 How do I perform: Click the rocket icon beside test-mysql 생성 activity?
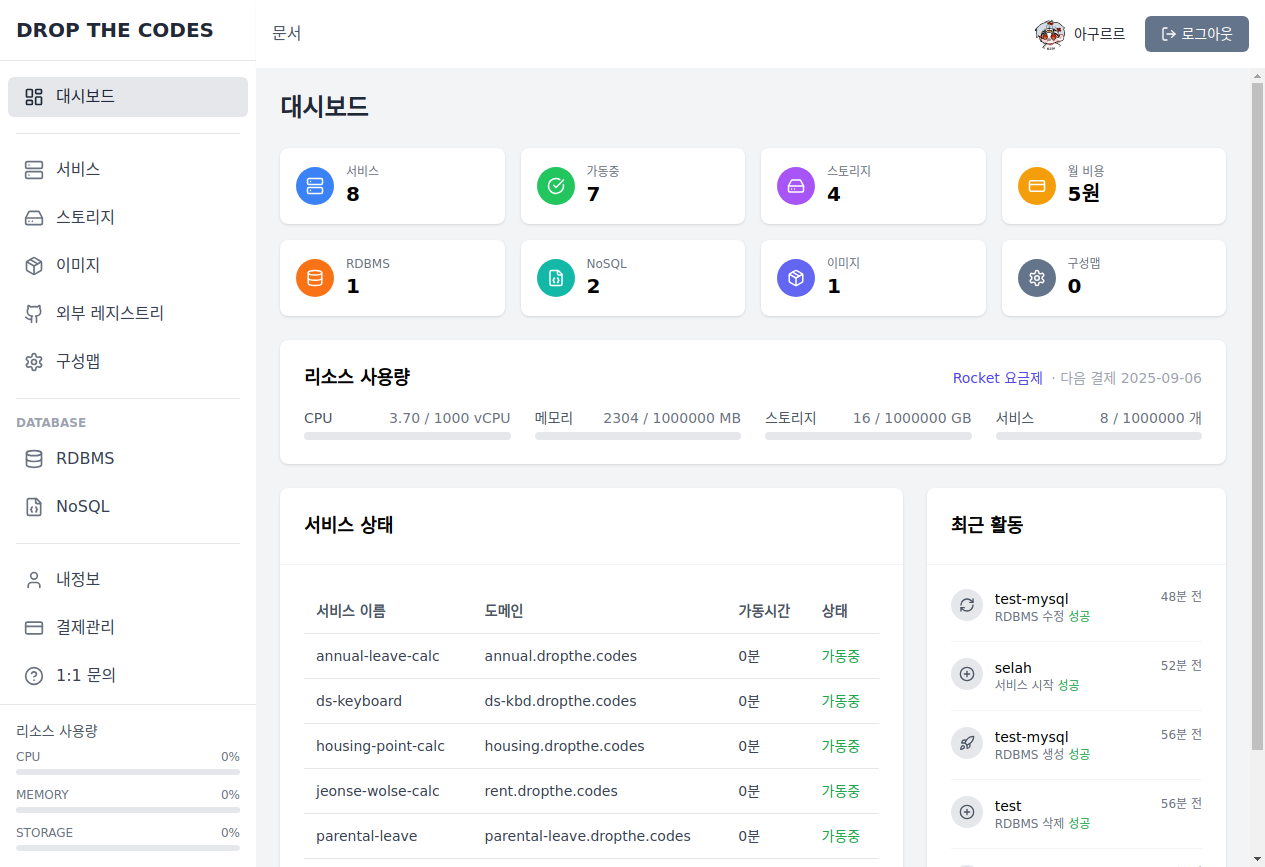pos(967,743)
